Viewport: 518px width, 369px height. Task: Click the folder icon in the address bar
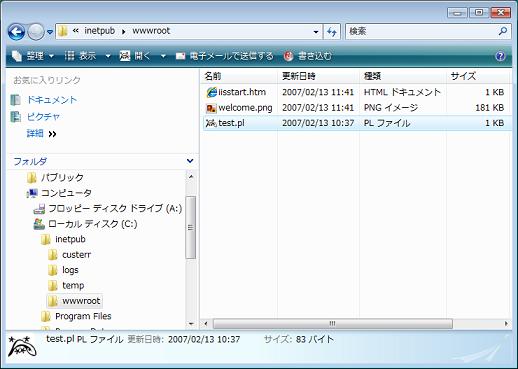(x=63, y=31)
